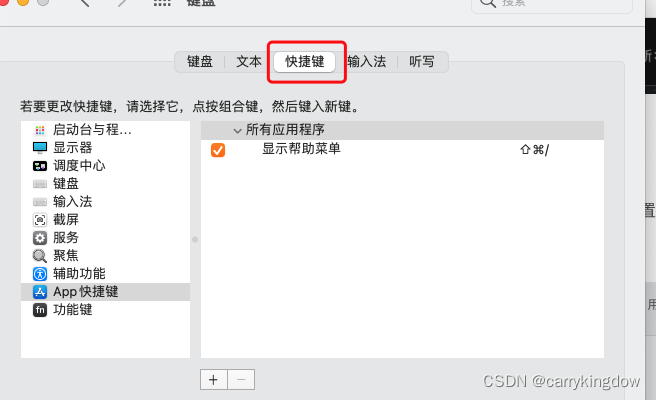The image size is (656, 400).
Task: Click the search field at top right
Action: click(551, 4)
